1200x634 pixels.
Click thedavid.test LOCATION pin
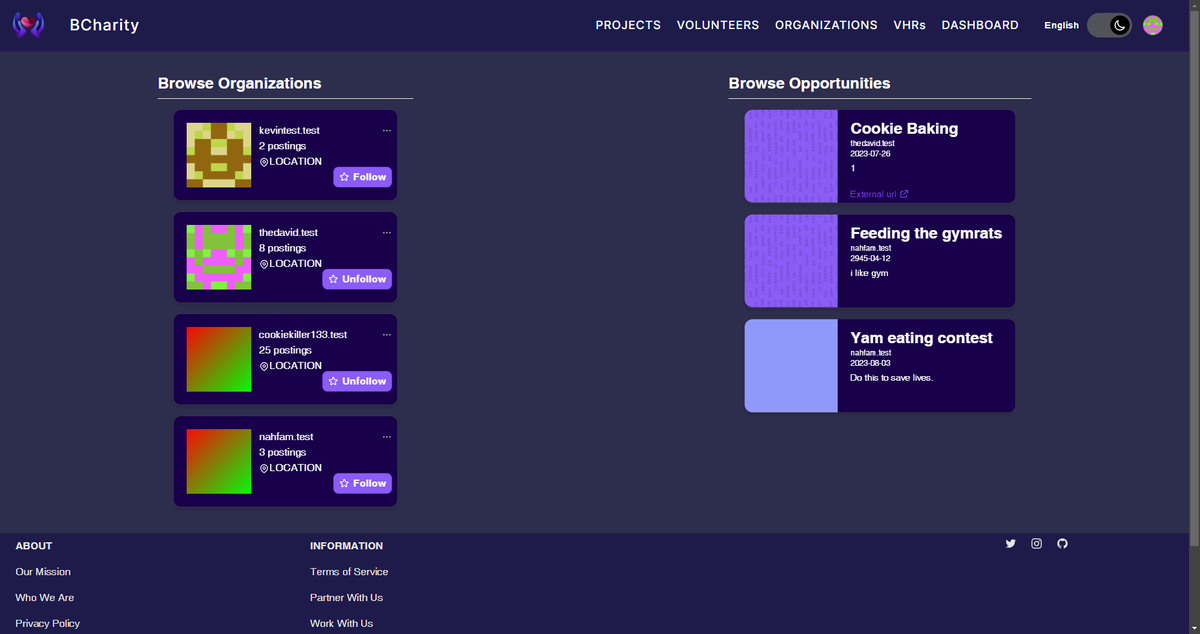[x=264, y=264]
